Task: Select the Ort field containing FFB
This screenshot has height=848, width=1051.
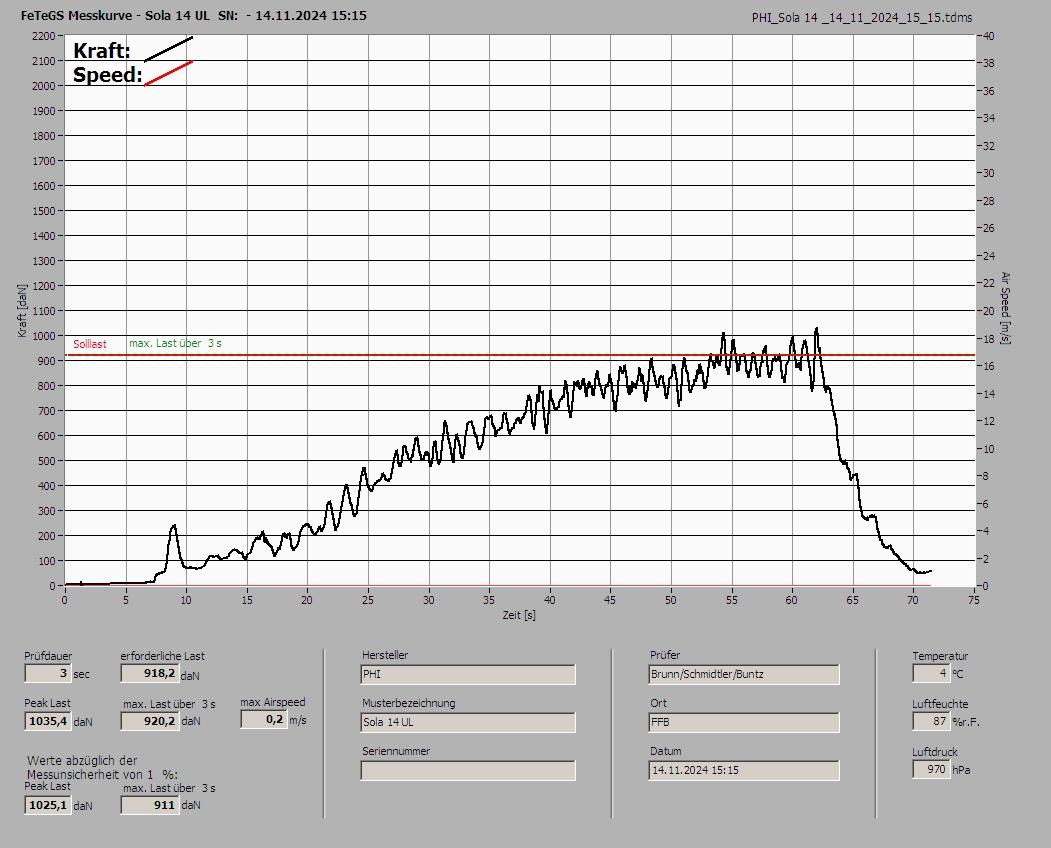Action: tap(744, 723)
